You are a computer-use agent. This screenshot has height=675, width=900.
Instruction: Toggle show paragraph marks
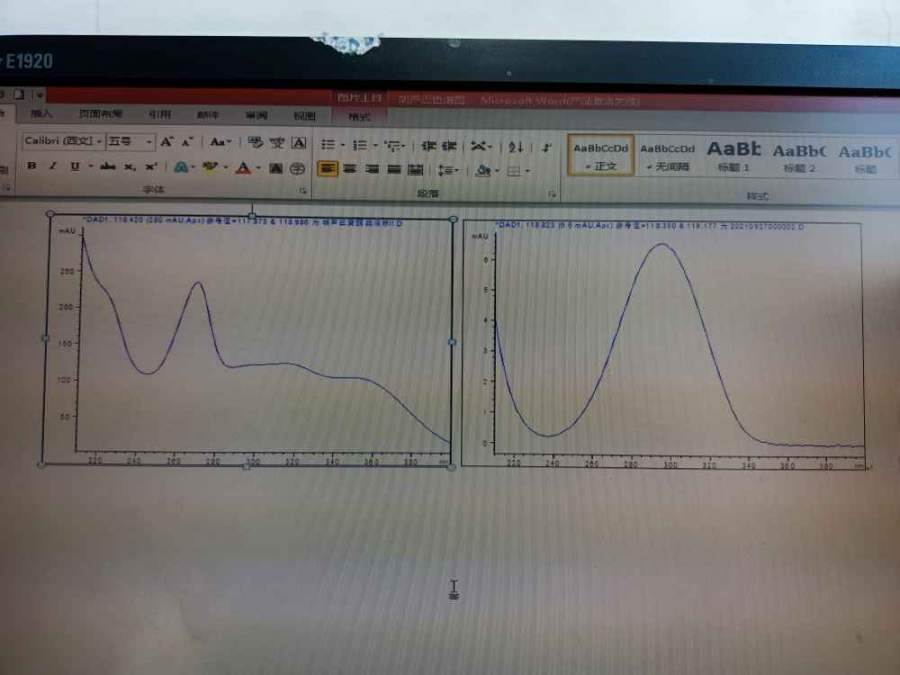(547, 147)
